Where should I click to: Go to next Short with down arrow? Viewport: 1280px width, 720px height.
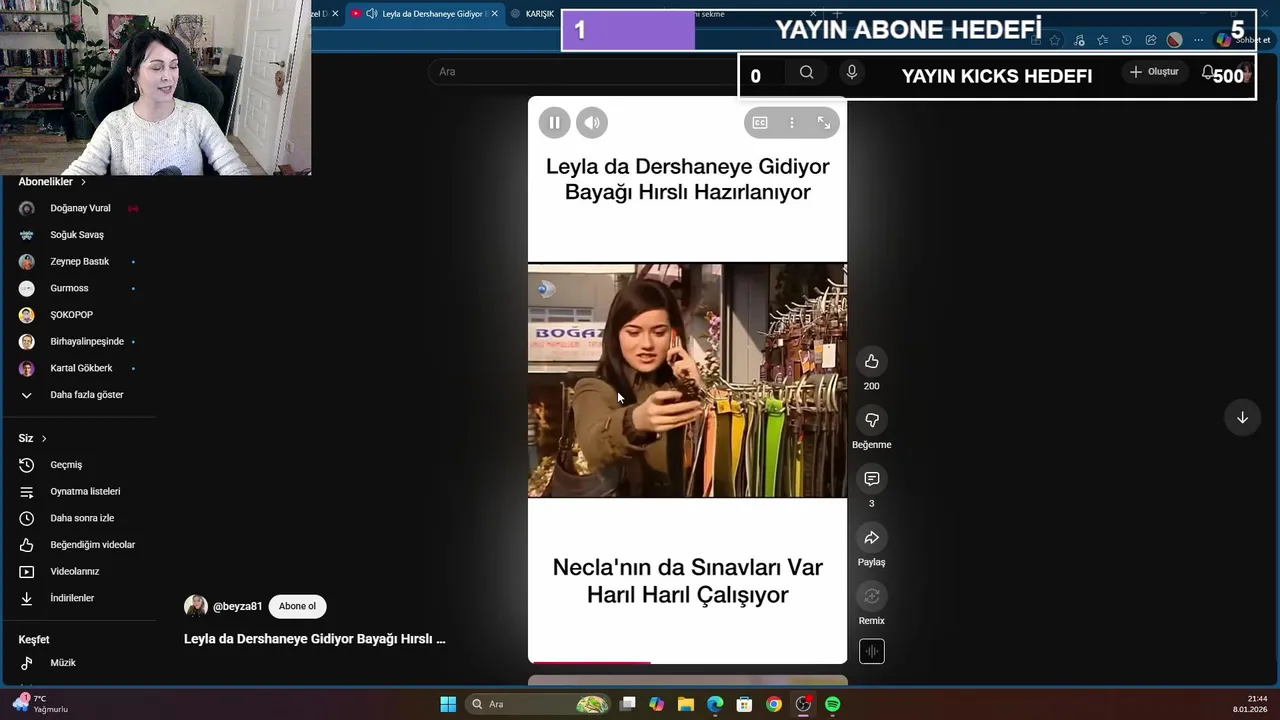click(x=1242, y=417)
